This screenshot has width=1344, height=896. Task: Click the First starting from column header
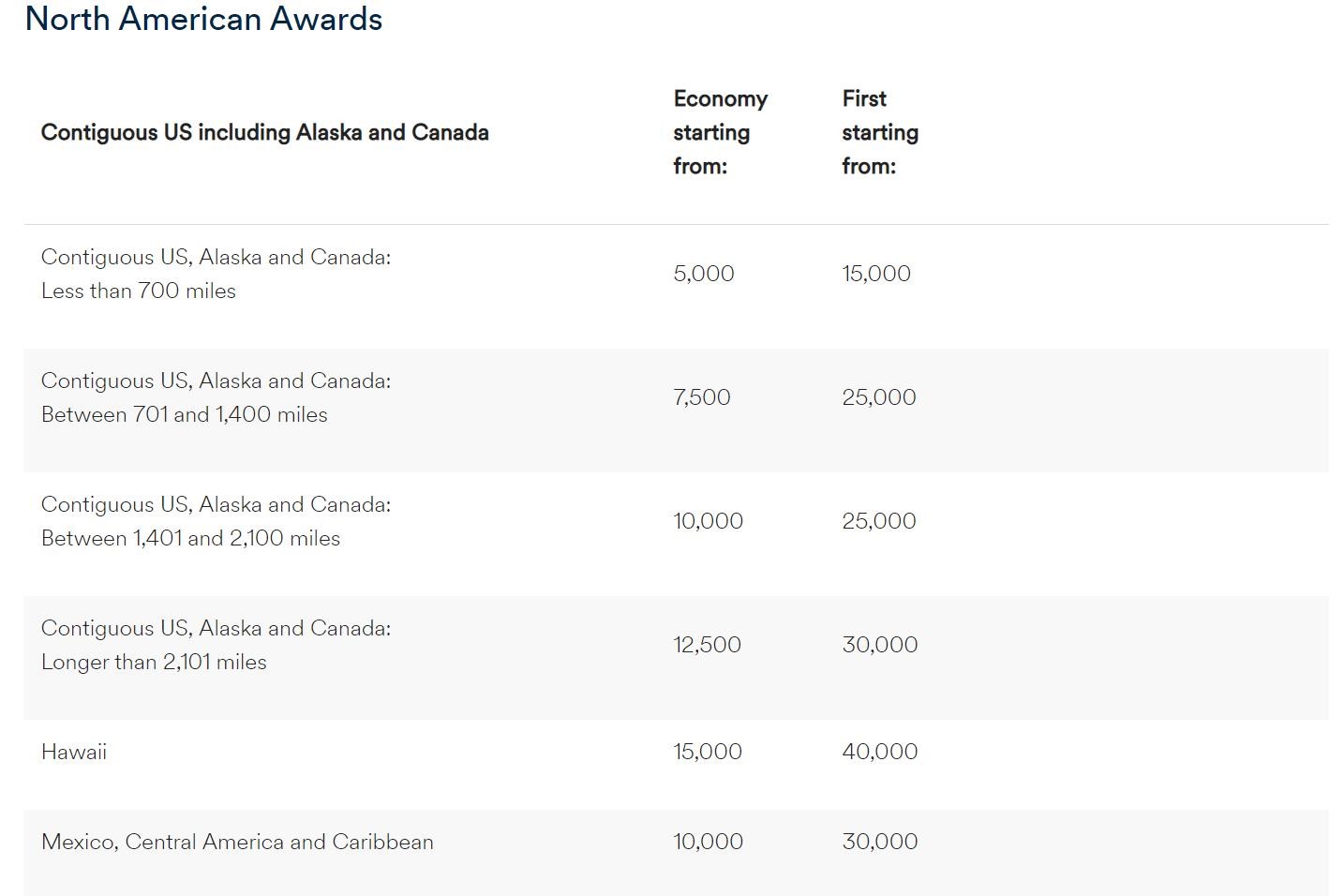click(x=880, y=132)
